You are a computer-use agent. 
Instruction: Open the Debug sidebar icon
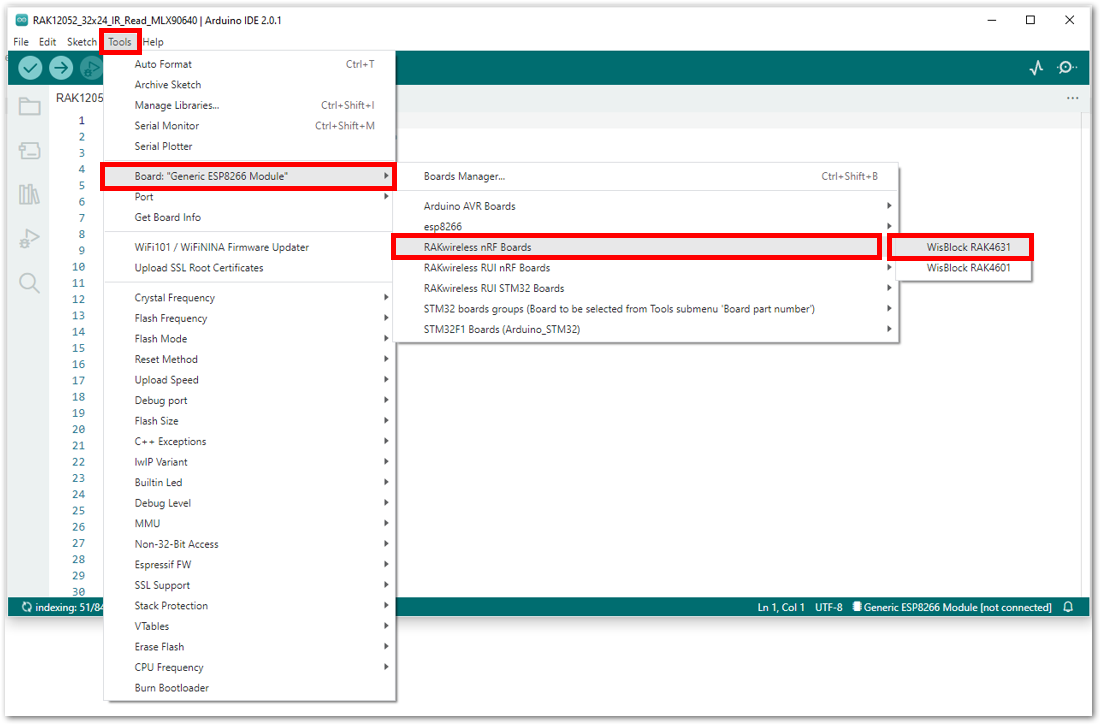point(29,239)
